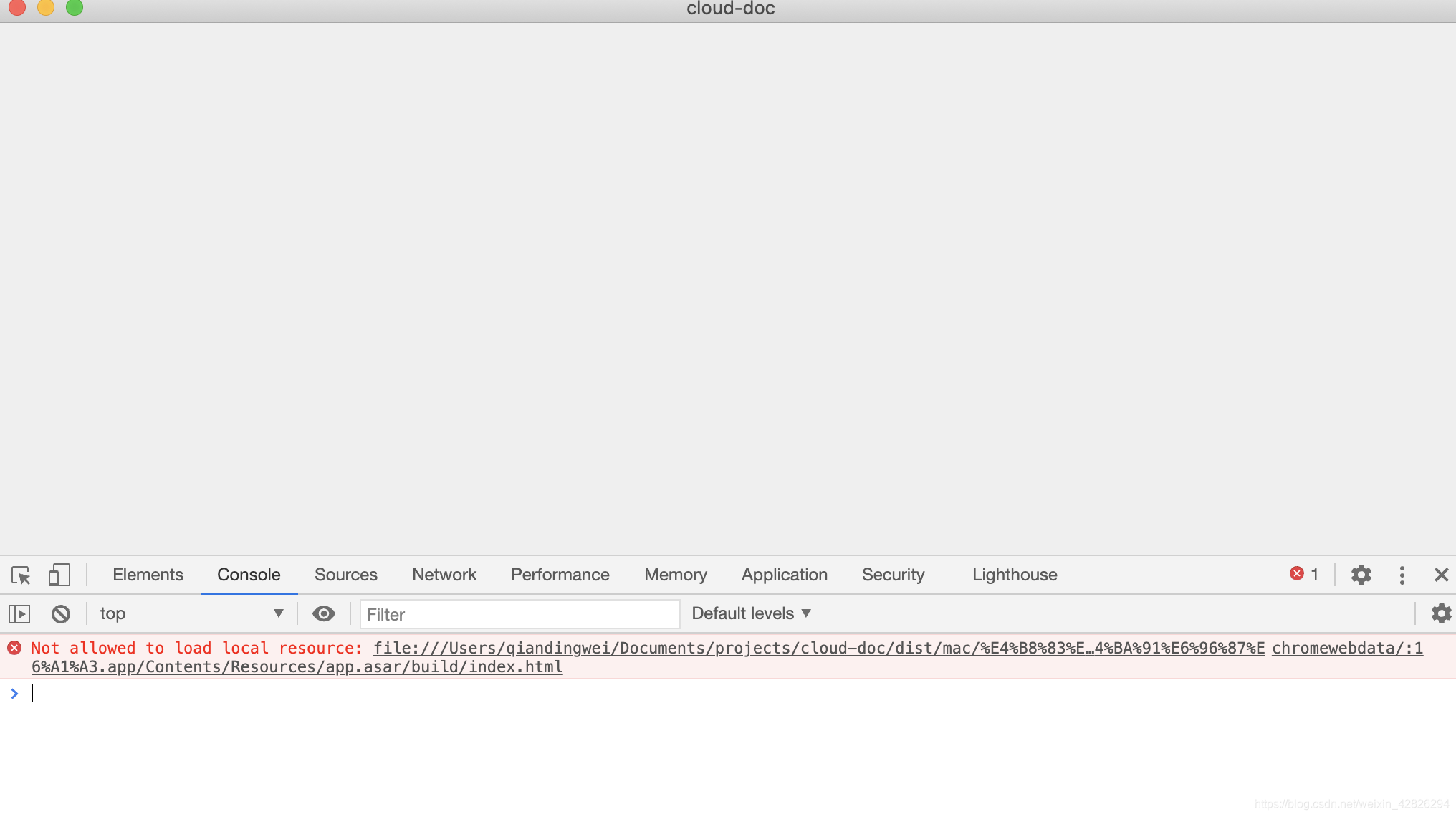
Task: Toggle the eye icon for live expressions
Action: click(x=323, y=613)
